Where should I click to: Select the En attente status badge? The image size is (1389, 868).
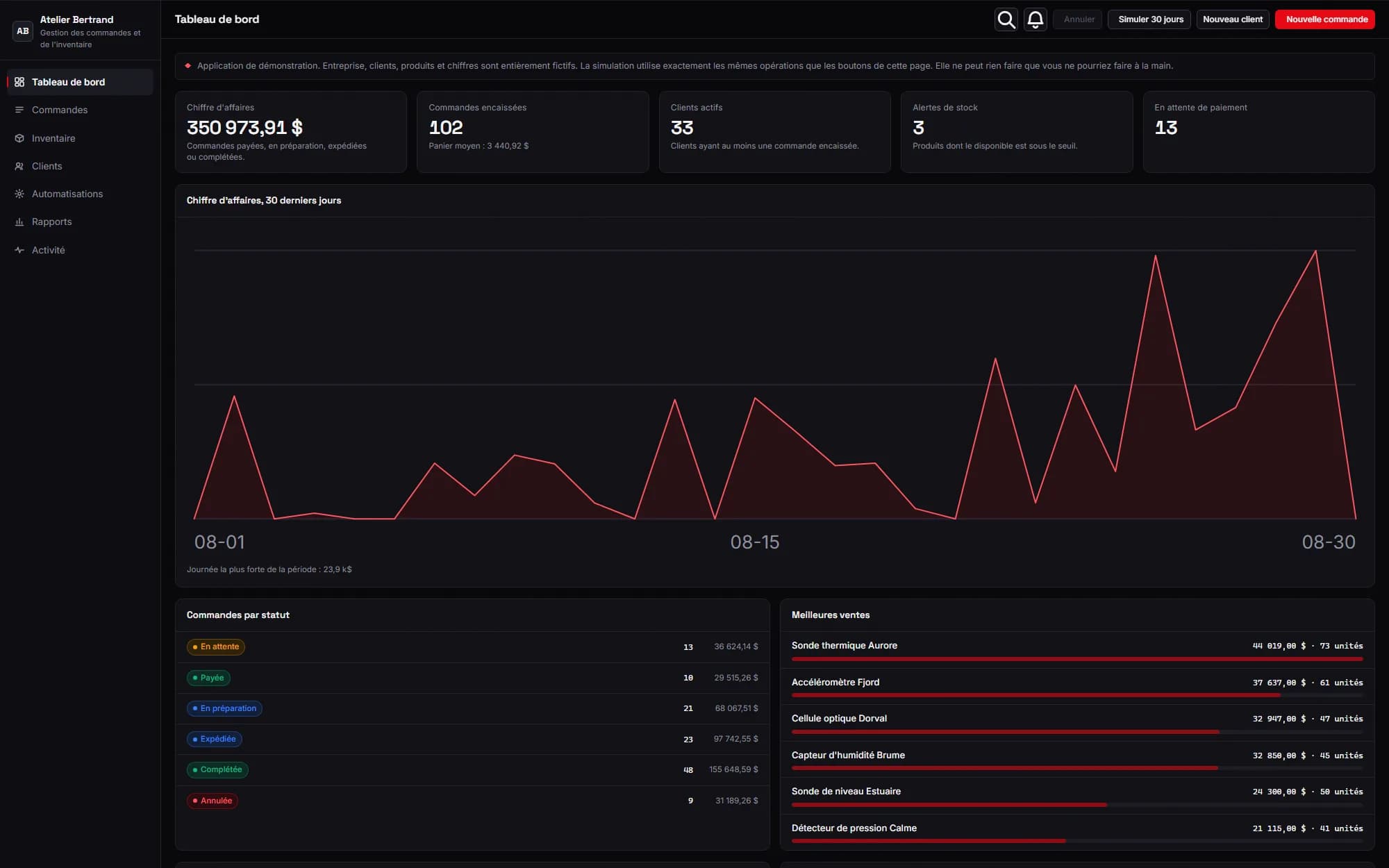coord(216,646)
